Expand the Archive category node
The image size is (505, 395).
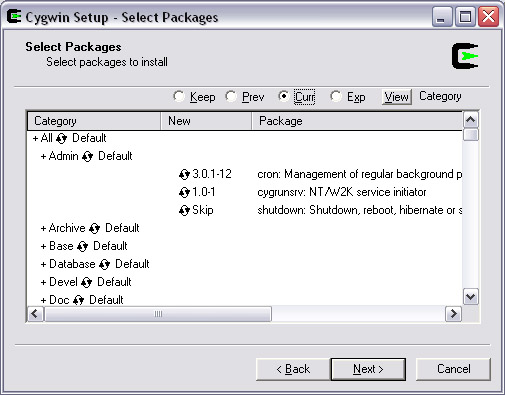43,228
